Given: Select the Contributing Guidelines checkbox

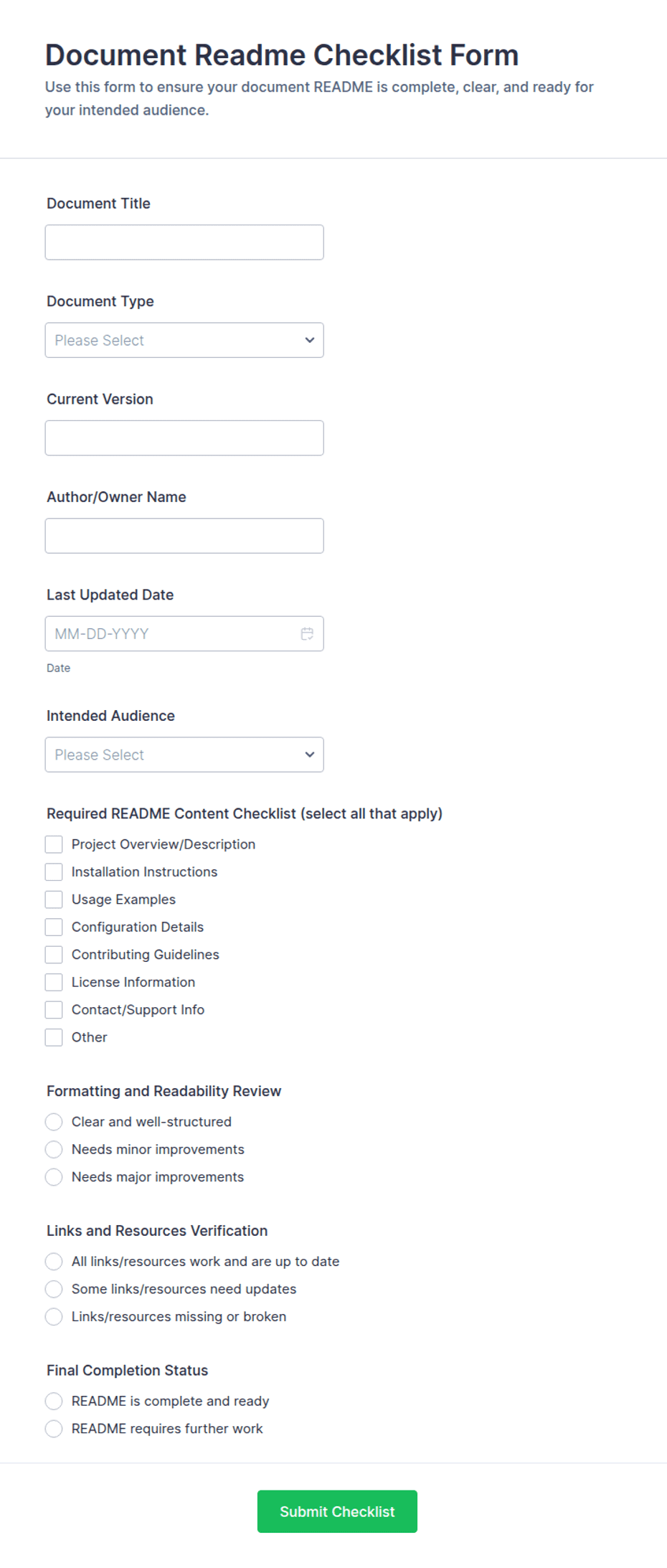Looking at the screenshot, I should pos(54,955).
